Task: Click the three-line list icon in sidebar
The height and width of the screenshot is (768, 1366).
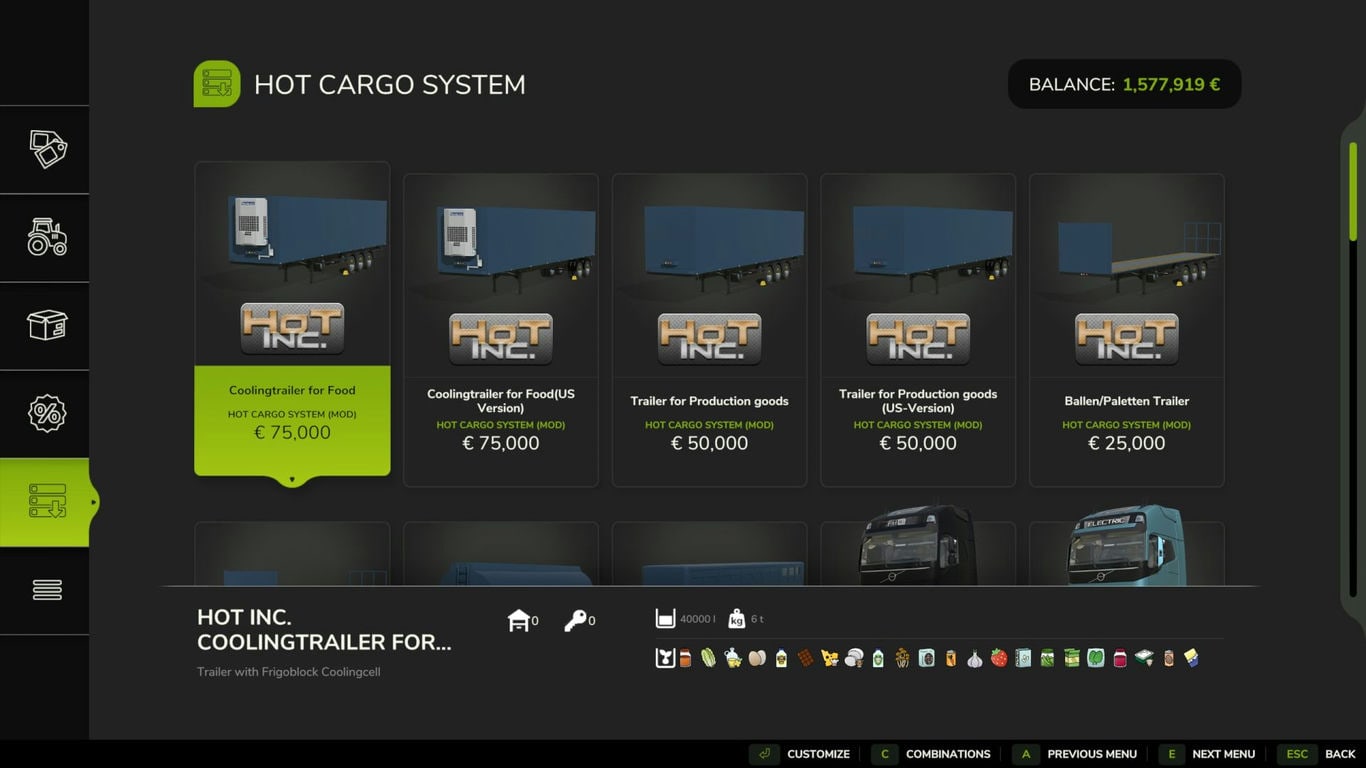Action: 46,590
